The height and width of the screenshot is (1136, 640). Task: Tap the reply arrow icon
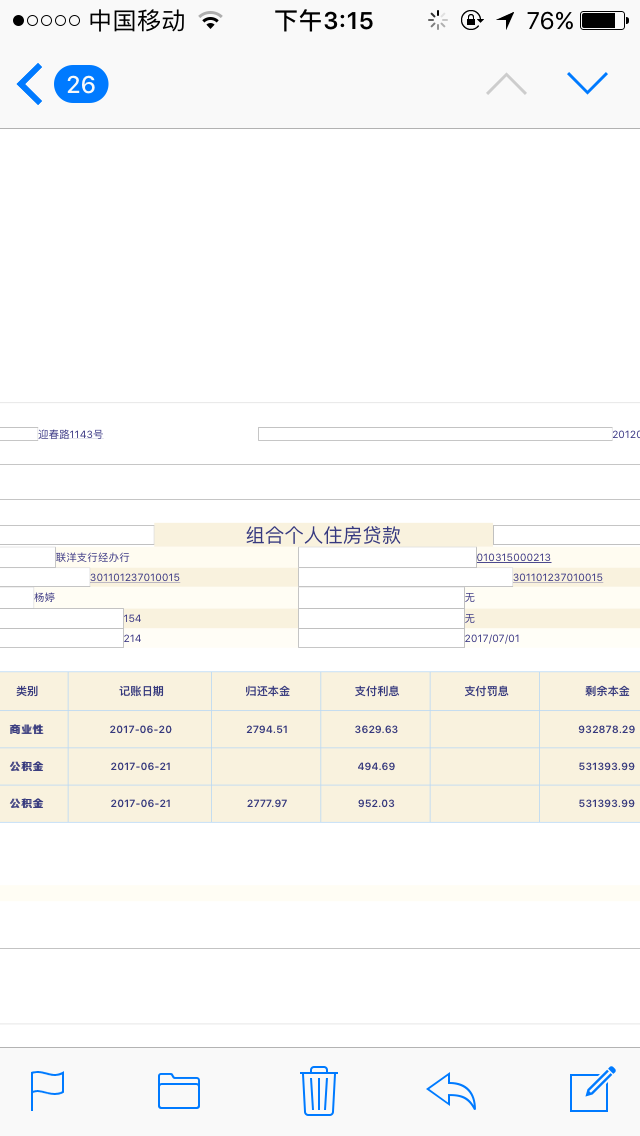pyautogui.click(x=451, y=1090)
